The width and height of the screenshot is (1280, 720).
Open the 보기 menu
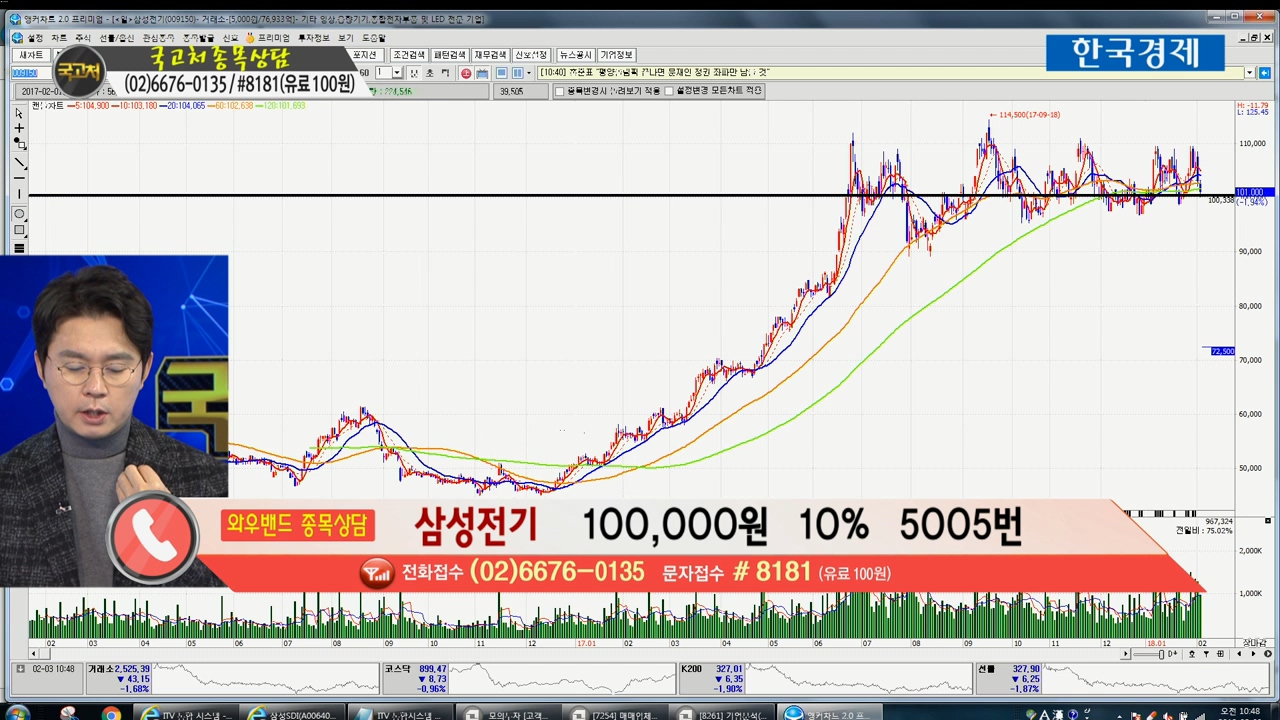click(346, 38)
